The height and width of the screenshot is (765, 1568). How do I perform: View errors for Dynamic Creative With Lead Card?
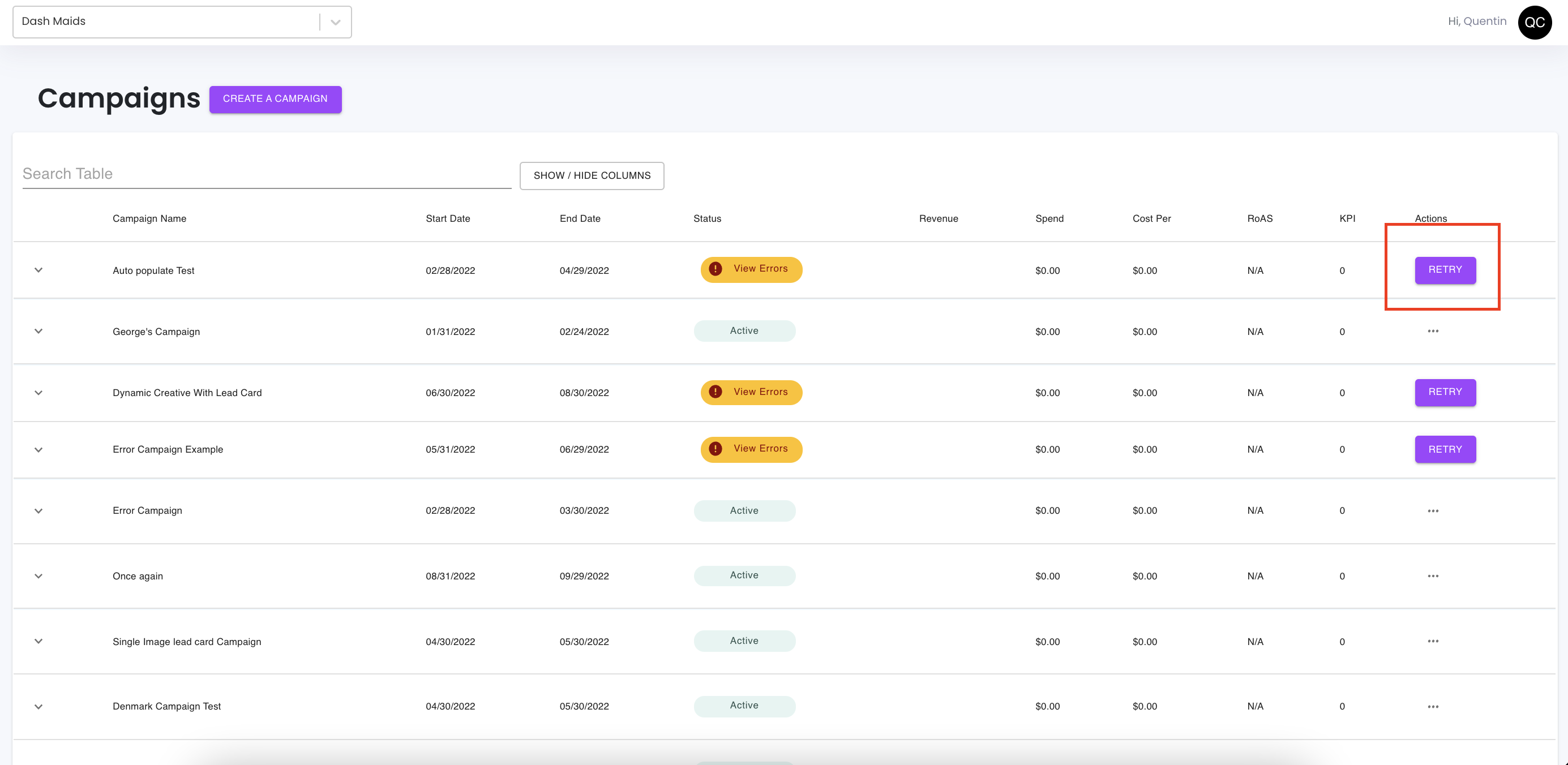coord(751,392)
